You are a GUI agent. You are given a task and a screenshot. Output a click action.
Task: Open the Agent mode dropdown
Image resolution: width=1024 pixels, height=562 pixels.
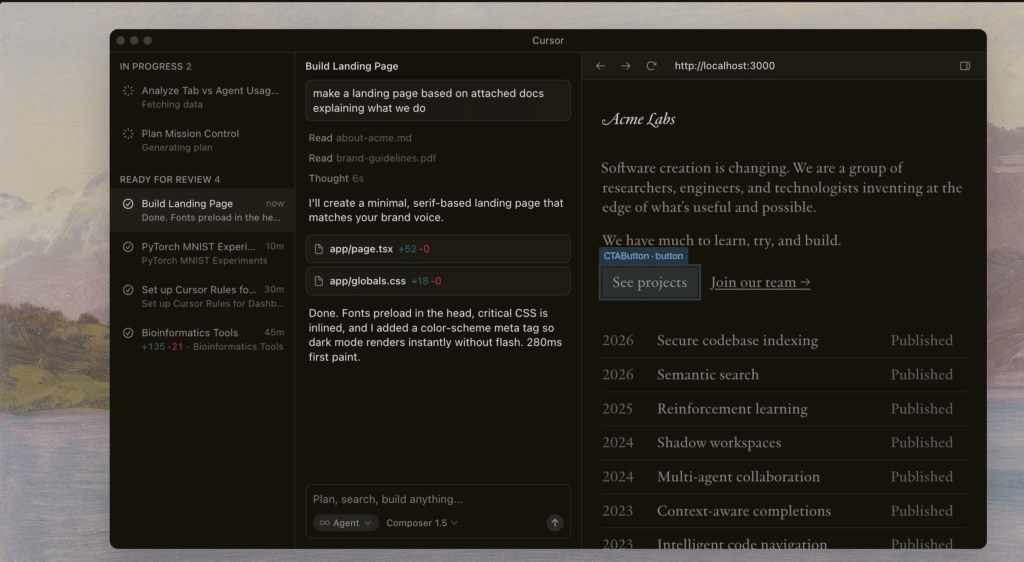[x=345, y=523]
